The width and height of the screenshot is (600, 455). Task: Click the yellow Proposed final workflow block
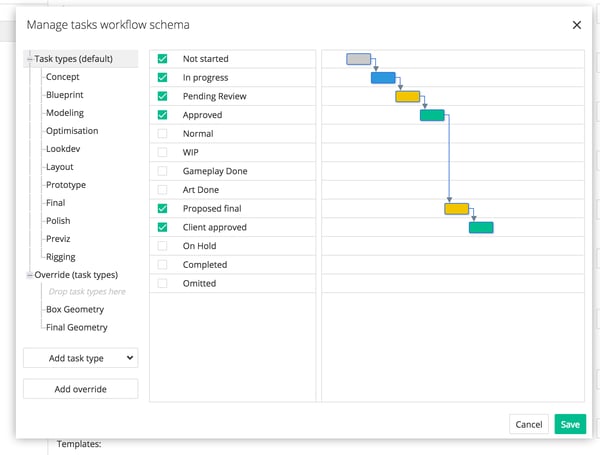(456, 209)
